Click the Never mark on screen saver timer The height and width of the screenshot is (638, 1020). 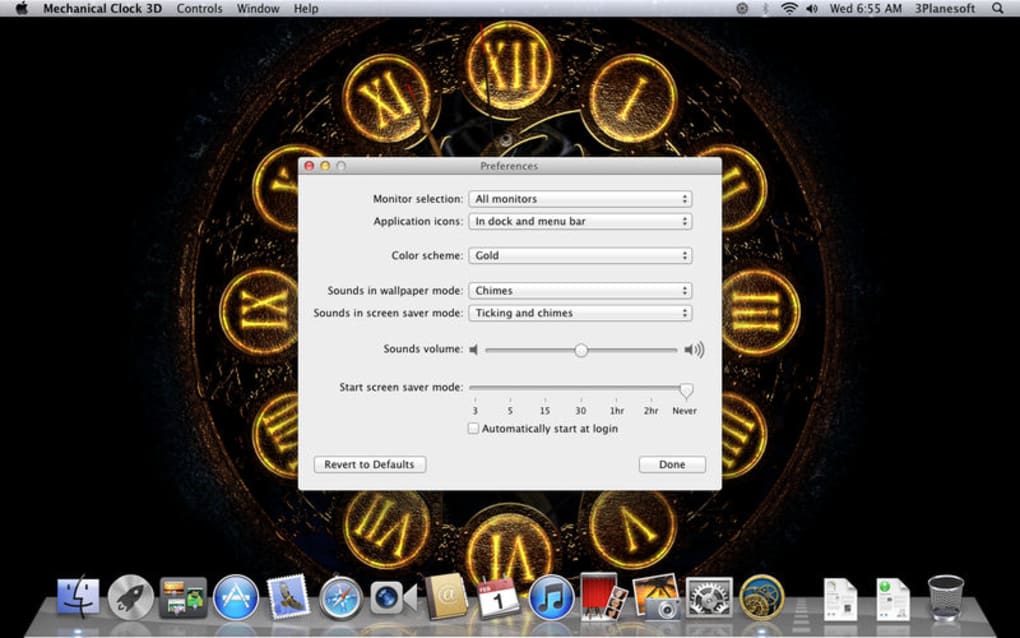684,410
